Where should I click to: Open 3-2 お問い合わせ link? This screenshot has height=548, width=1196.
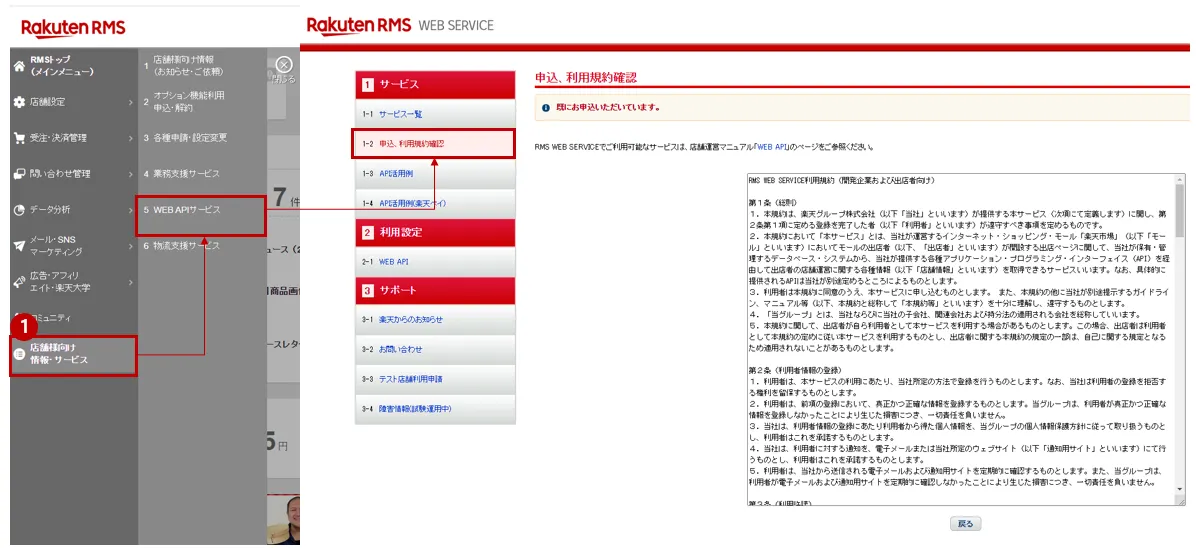point(400,350)
